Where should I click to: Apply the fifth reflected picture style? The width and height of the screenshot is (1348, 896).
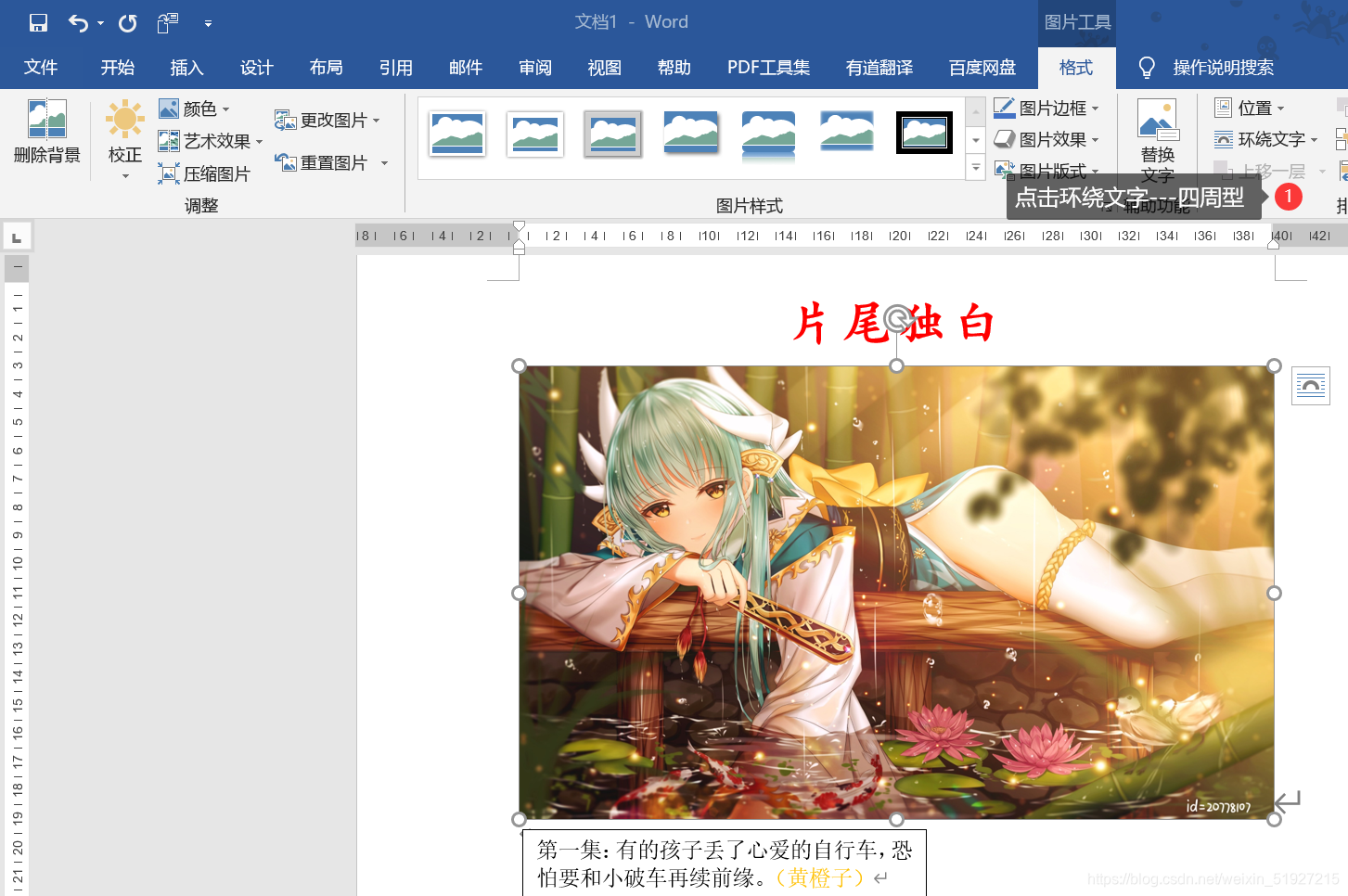[x=769, y=134]
